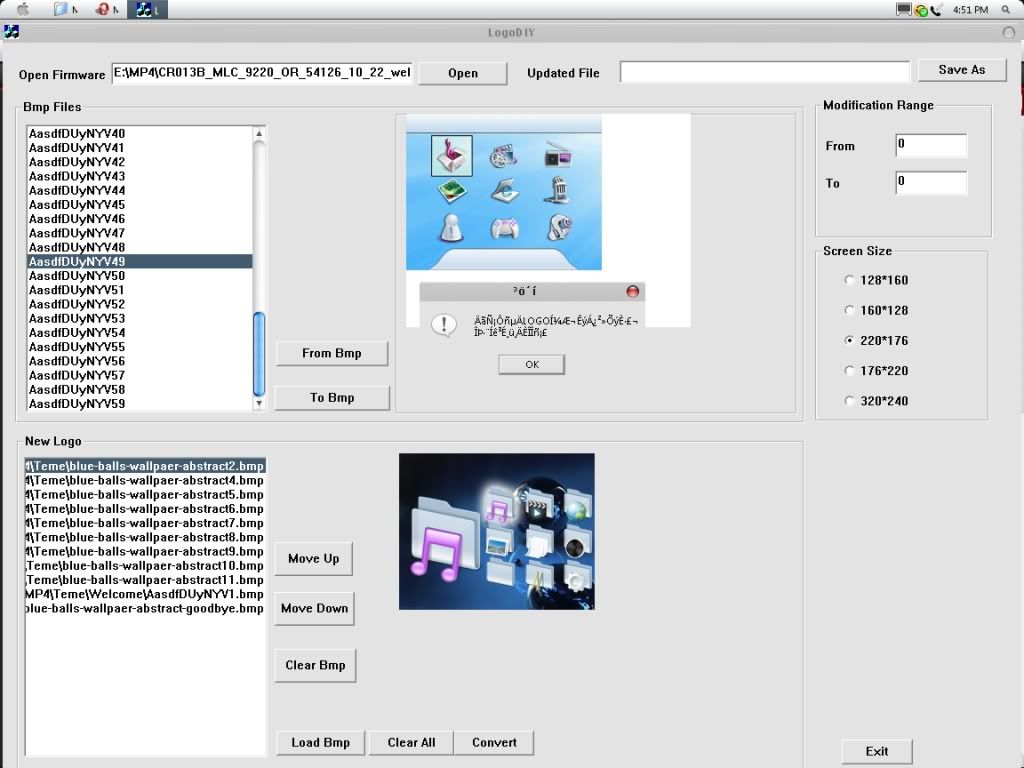1024x768 pixels.
Task: Click the microphone icon in preview
Action: tap(558, 190)
